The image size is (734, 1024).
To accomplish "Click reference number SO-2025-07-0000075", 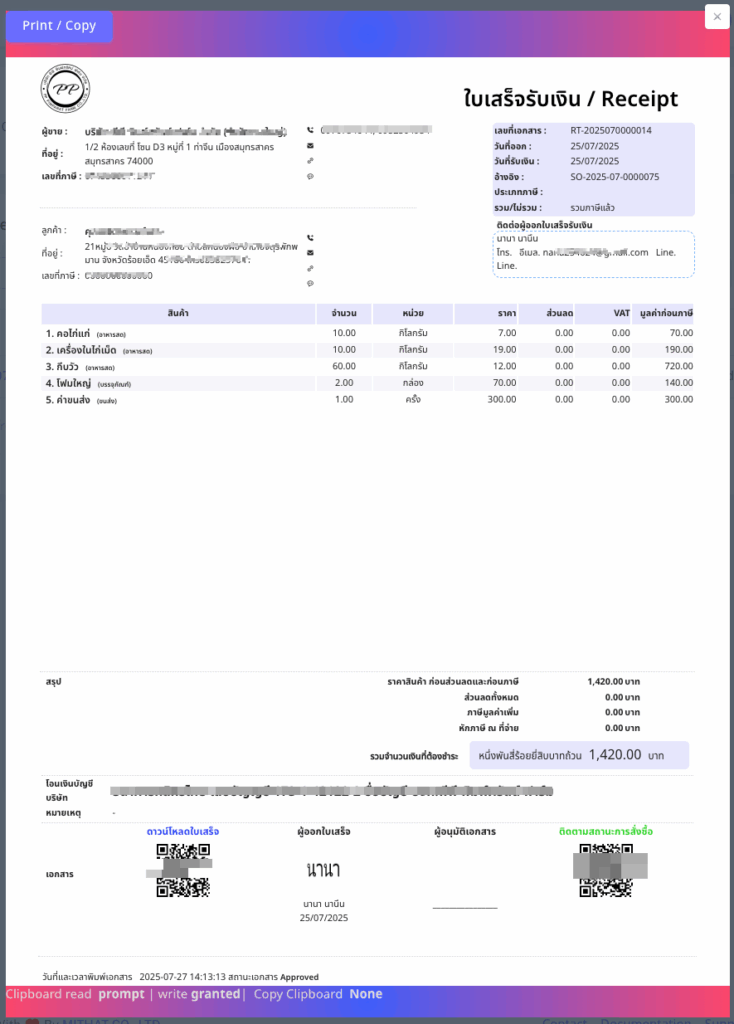I will [614, 176].
